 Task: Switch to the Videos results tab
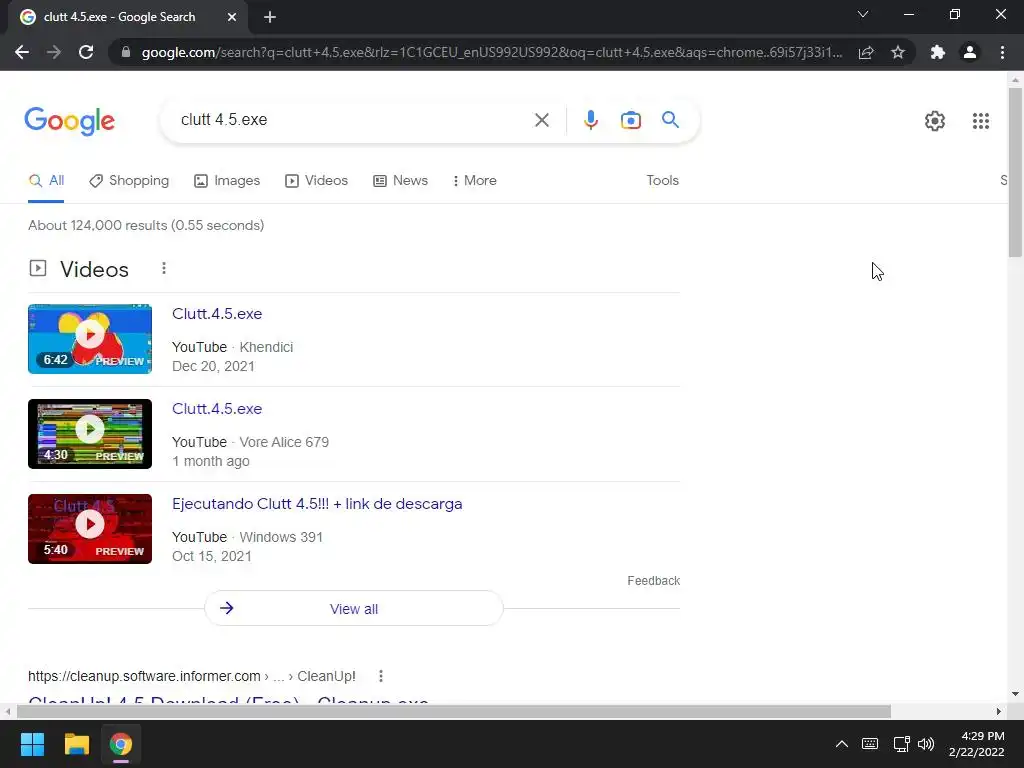click(317, 181)
